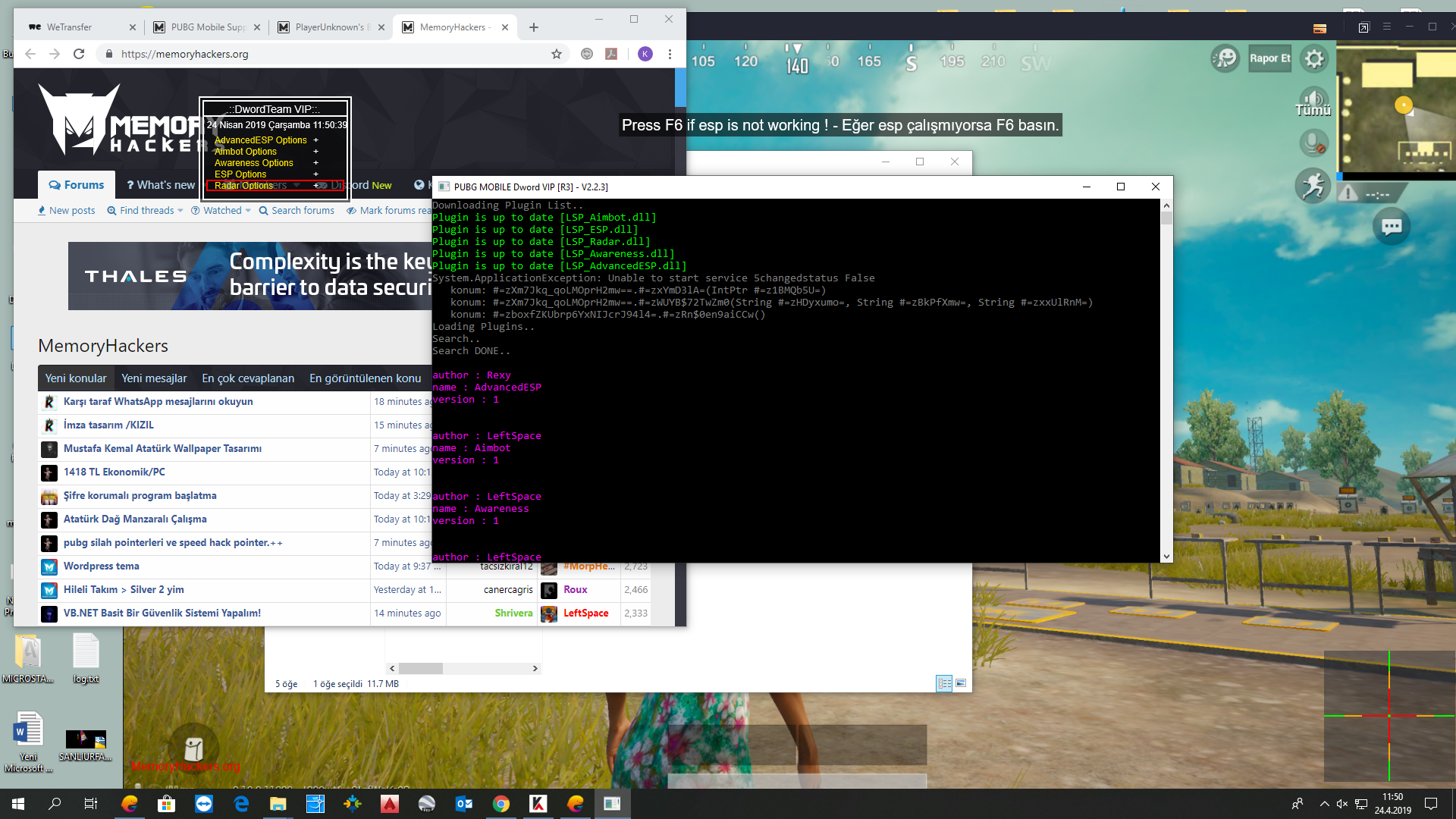This screenshot has width=1456, height=819.
Task: Click the minimap in the game
Action: pos(1395,111)
